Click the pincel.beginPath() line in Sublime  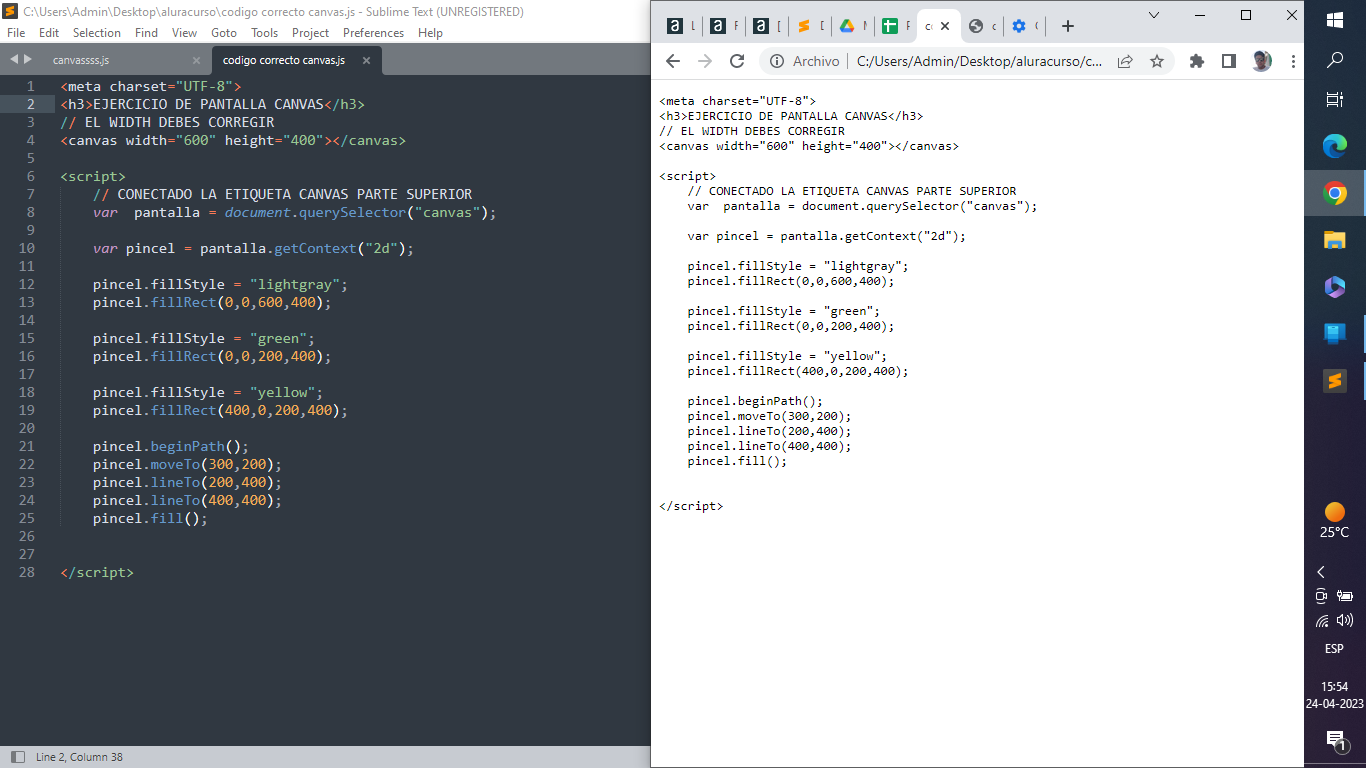pos(171,446)
